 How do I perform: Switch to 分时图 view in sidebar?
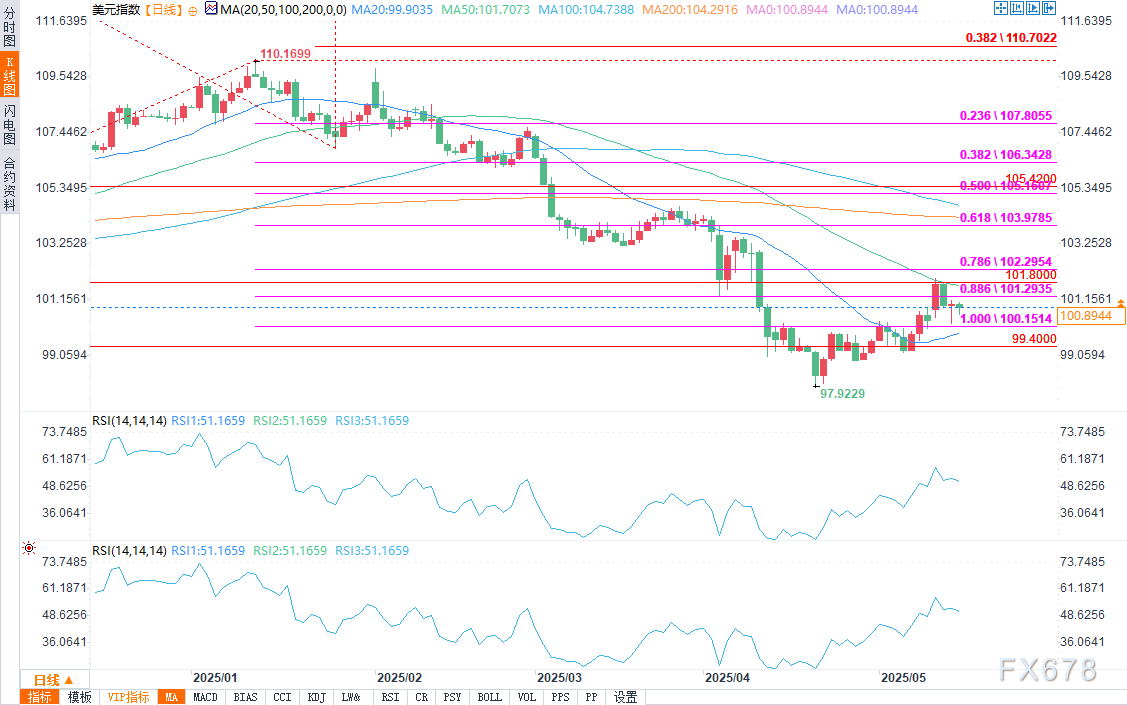click(9, 22)
